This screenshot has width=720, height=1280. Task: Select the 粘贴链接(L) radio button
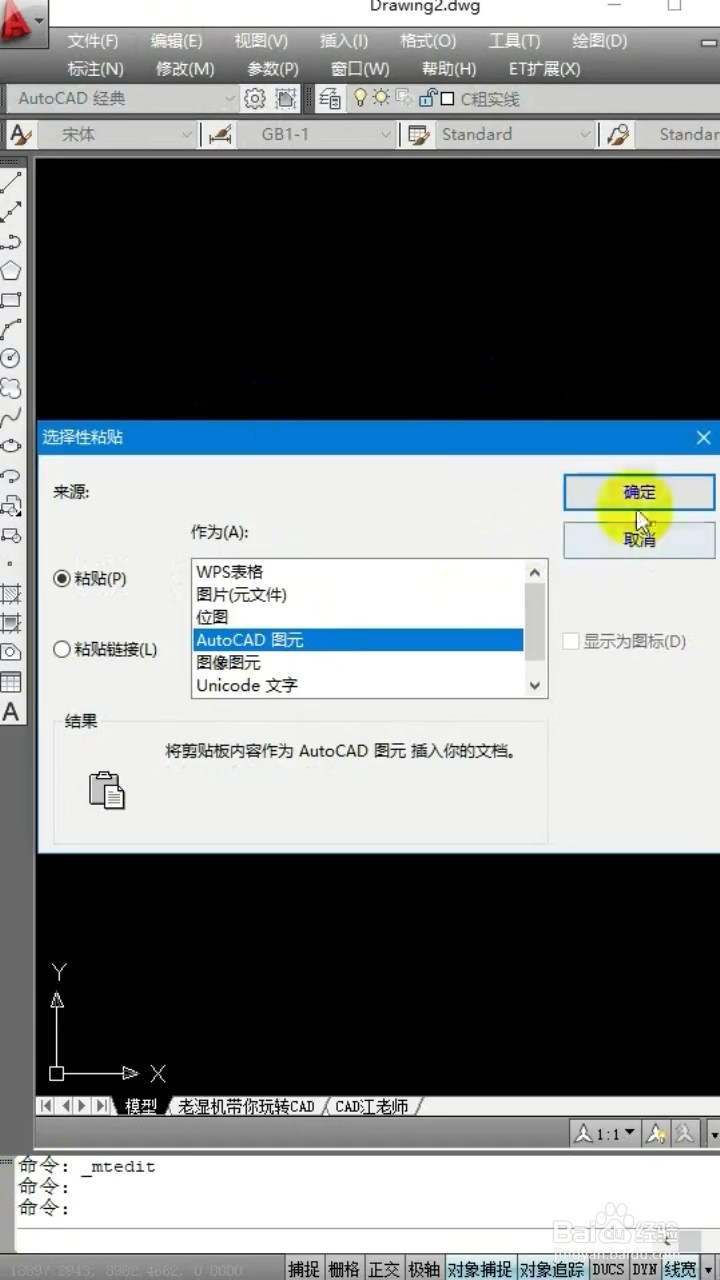point(62,649)
